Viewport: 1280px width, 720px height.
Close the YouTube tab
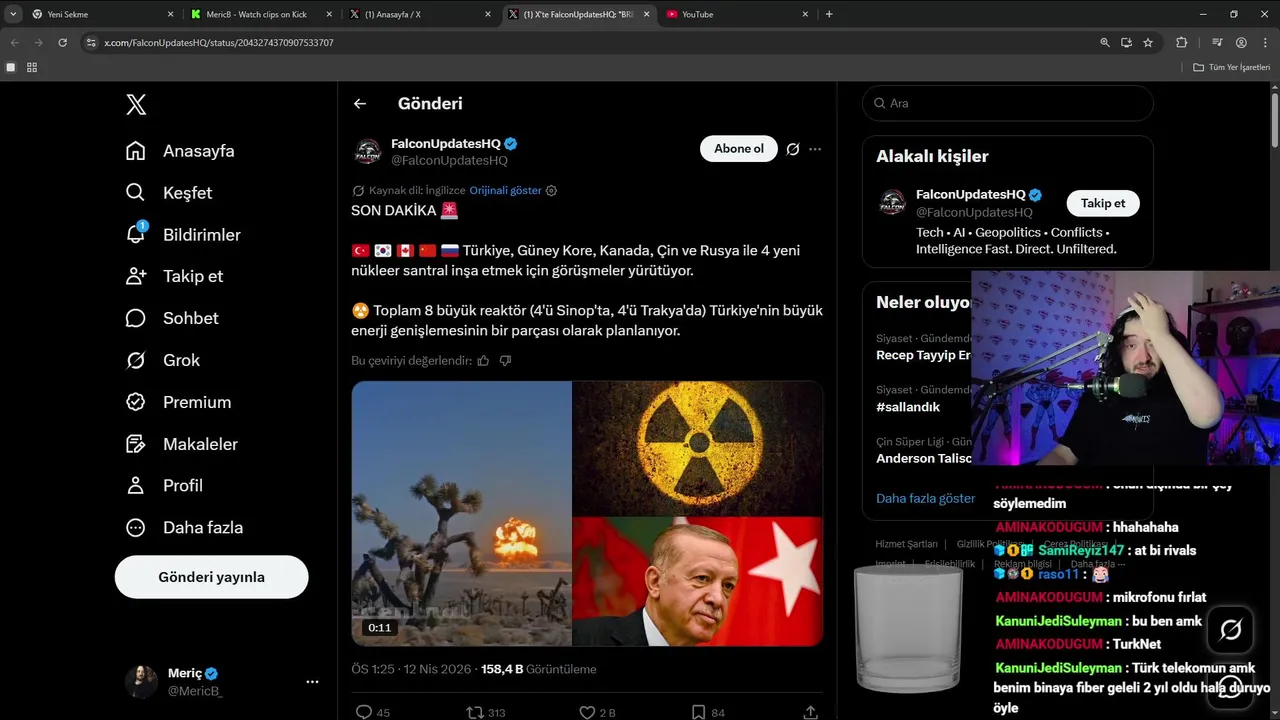pyautogui.click(x=805, y=14)
